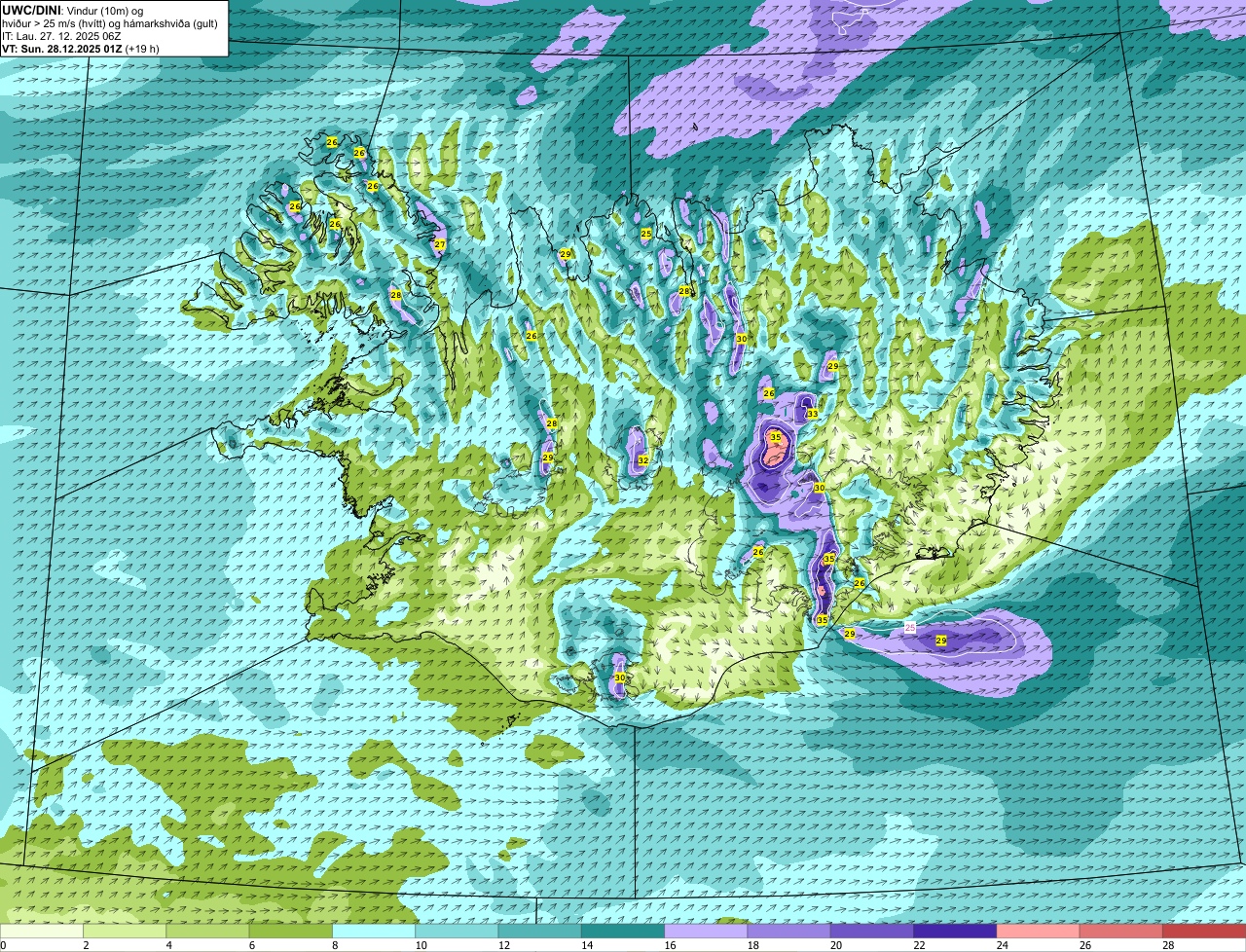The image size is (1246, 952).
Task: Click the yellow gust label "27"
Action: [x=440, y=244]
